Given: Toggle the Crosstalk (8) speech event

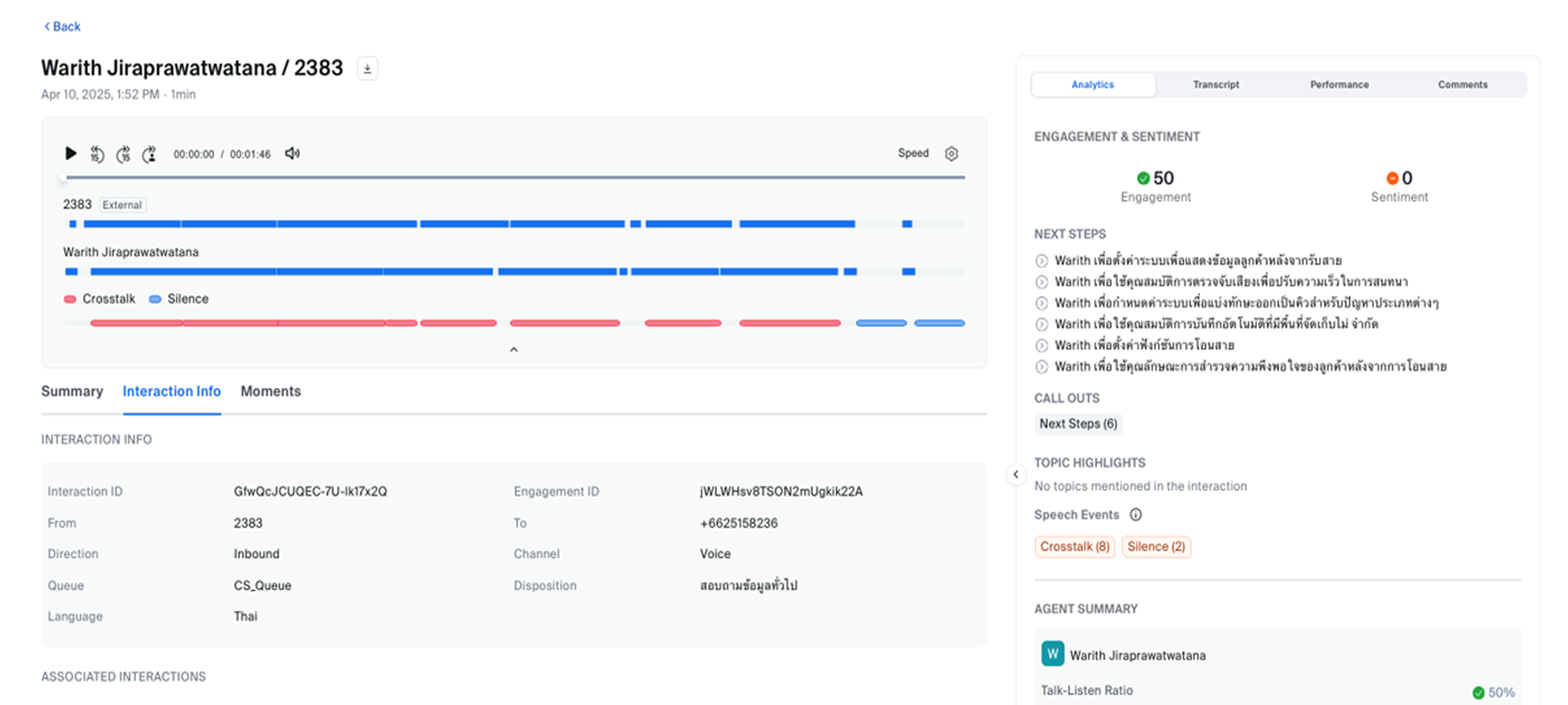Looking at the screenshot, I should (x=1074, y=546).
